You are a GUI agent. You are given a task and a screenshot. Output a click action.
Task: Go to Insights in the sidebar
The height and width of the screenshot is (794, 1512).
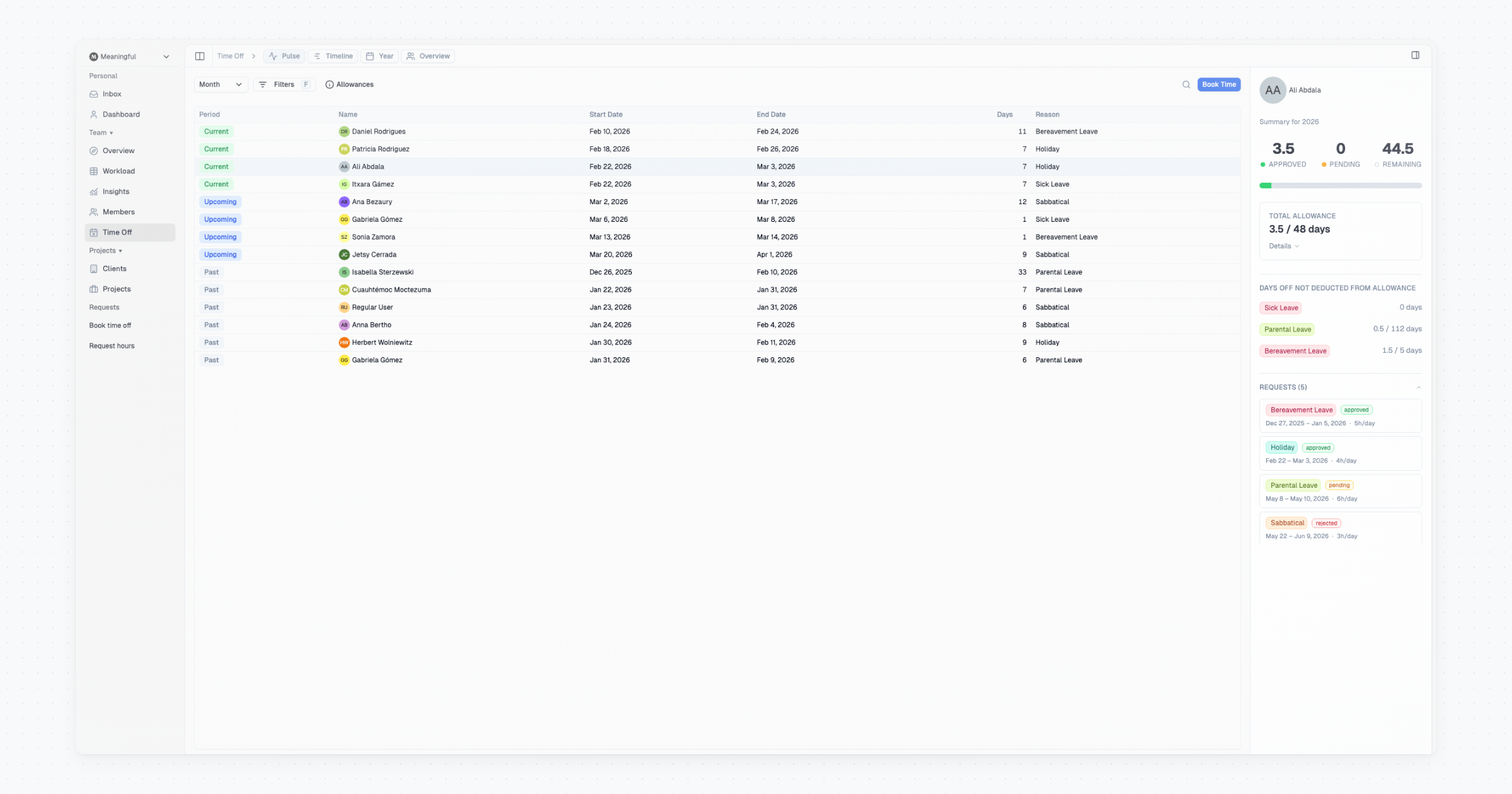116,192
